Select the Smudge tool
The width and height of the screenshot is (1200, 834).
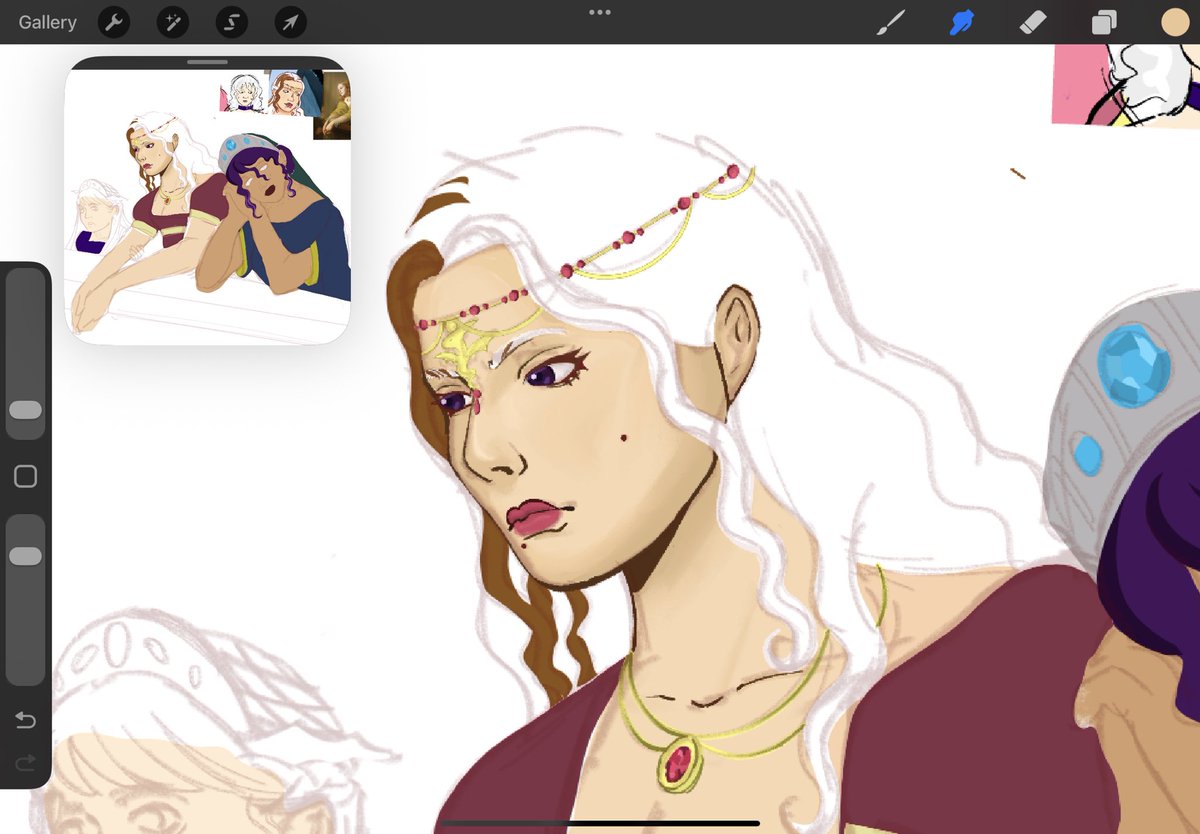pyautogui.click(x=961, y=22)
